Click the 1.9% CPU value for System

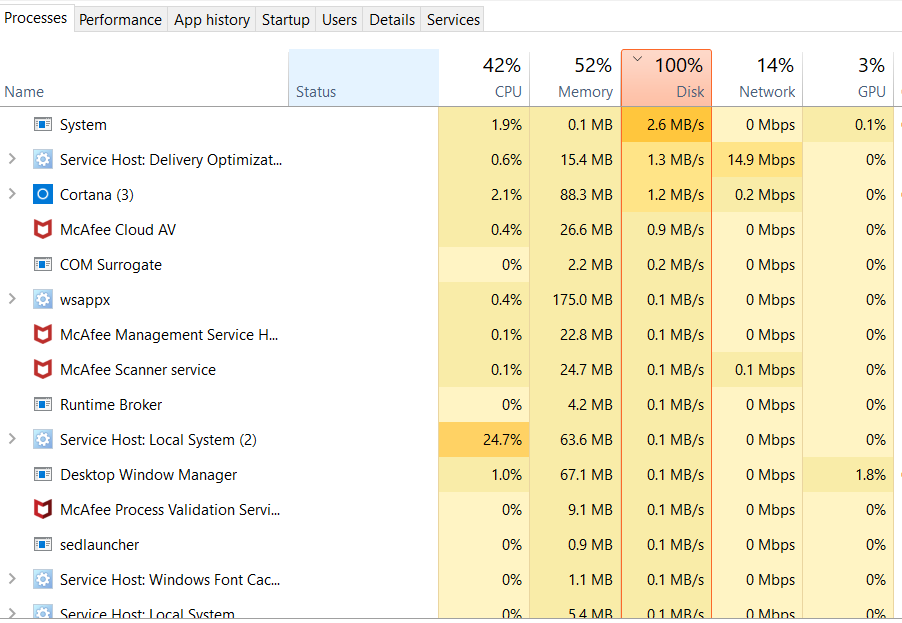[x=484, y=124]
